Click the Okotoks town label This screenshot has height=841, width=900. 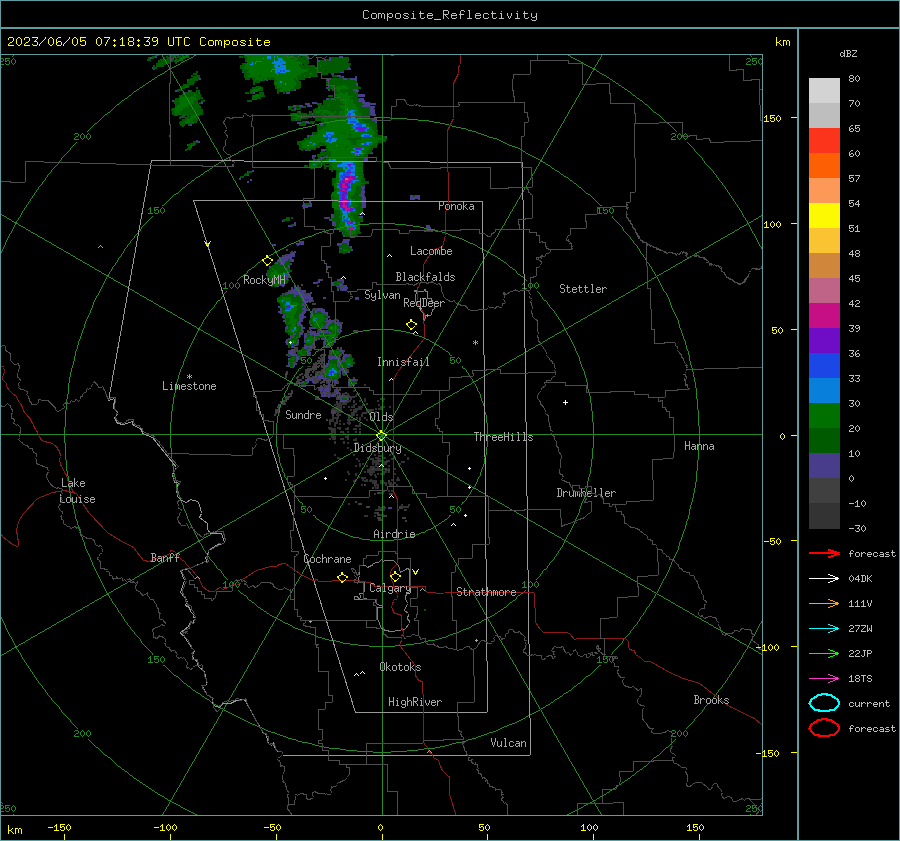(400, 667)
